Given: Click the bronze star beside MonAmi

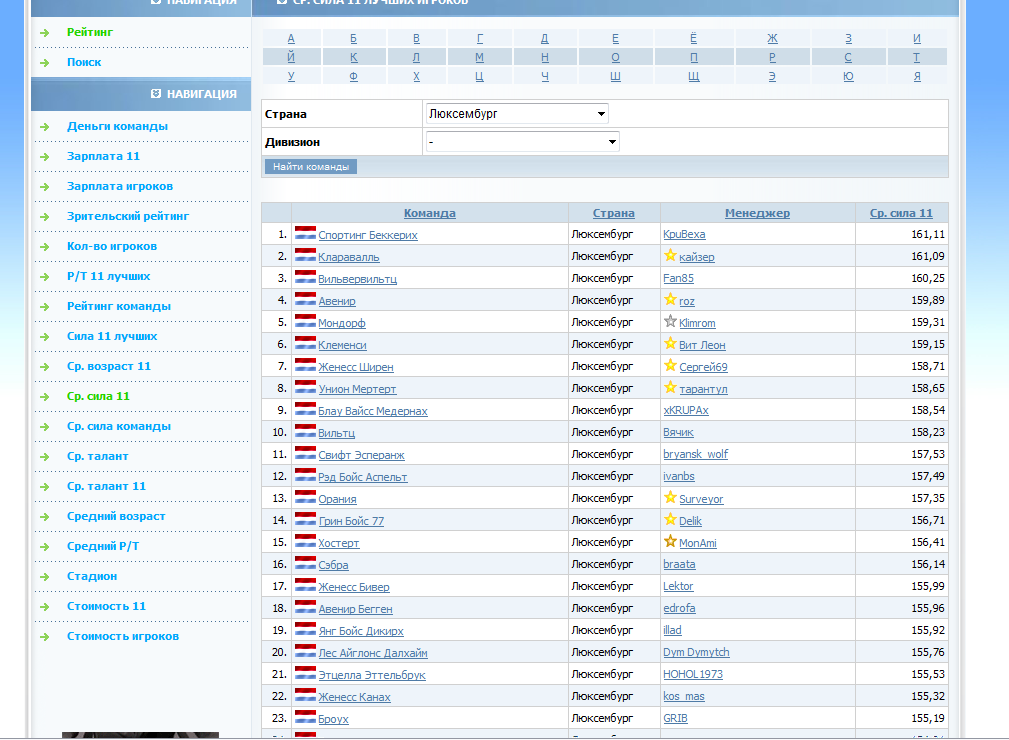Looking at the screenshot, I should click(x=670, y=541).
